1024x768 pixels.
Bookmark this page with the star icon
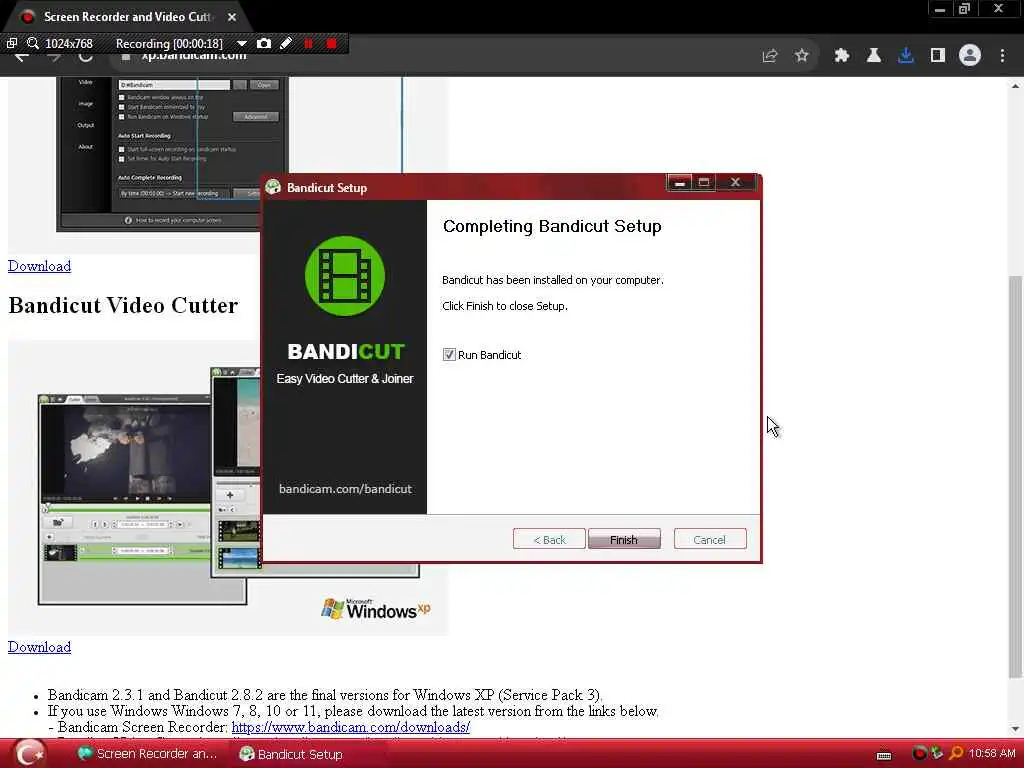(802, 56)
